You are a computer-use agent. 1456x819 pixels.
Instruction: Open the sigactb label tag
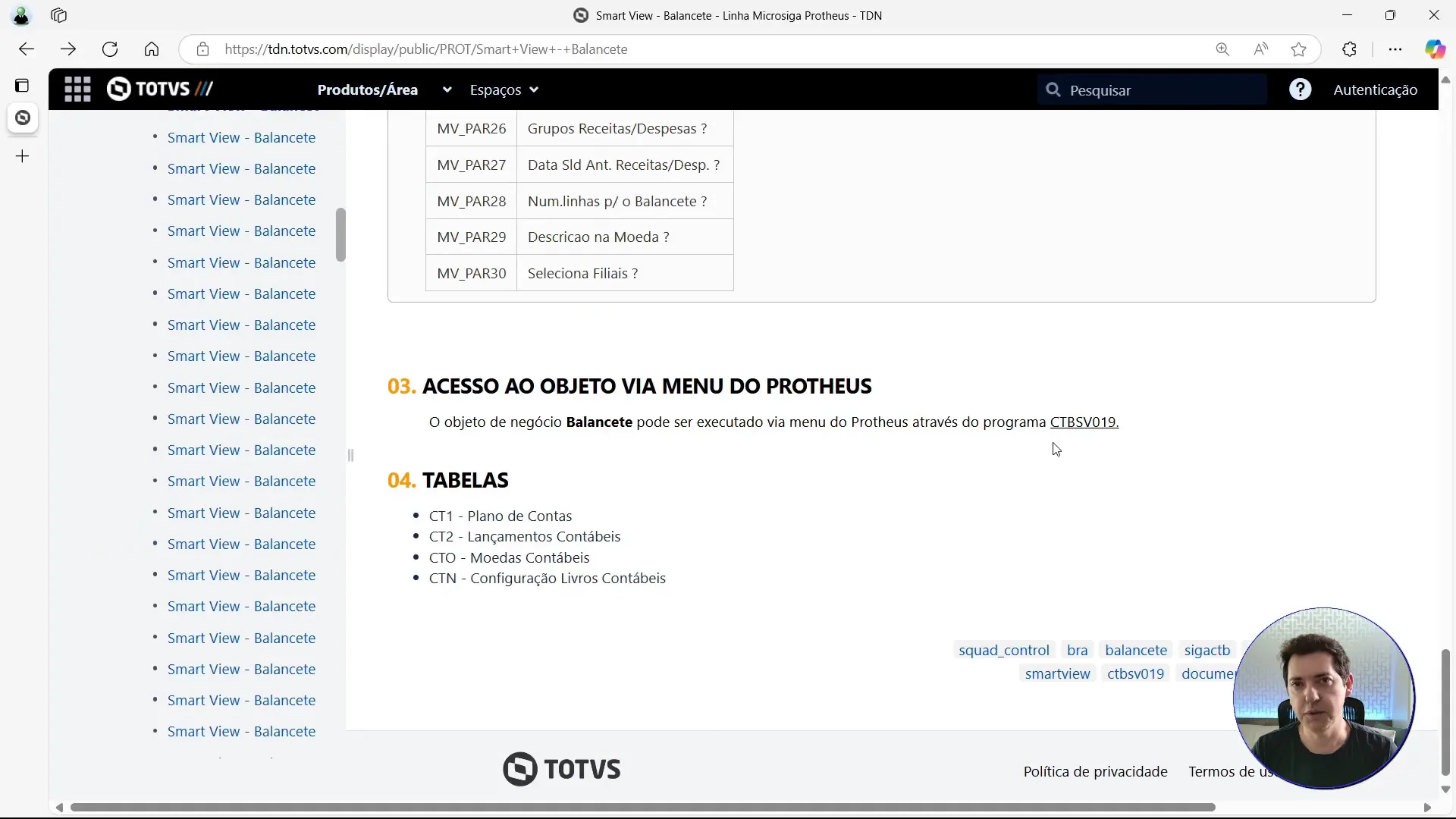1207,650
